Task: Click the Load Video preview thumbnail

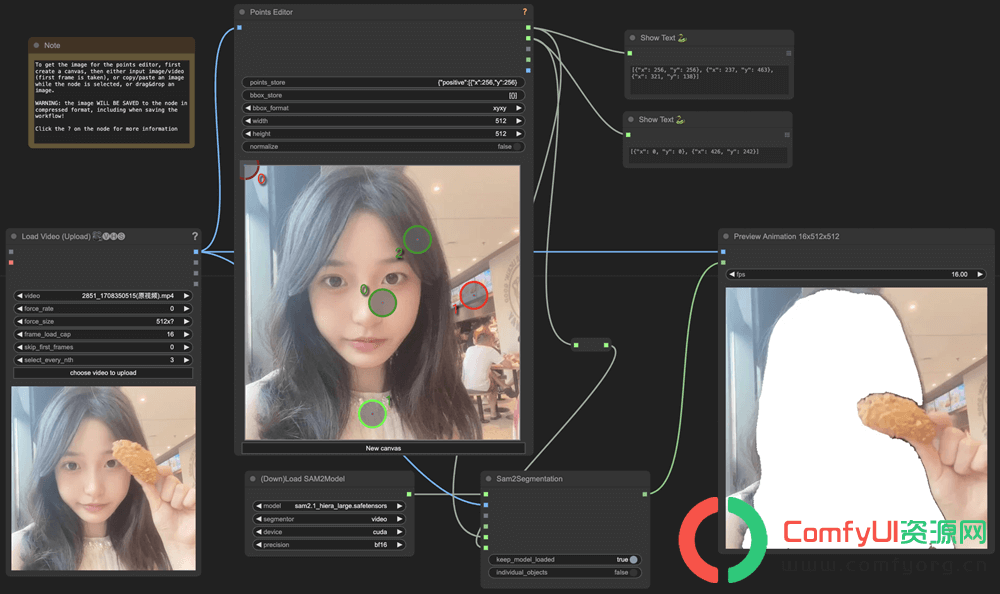Action: [x=103, y=478]
